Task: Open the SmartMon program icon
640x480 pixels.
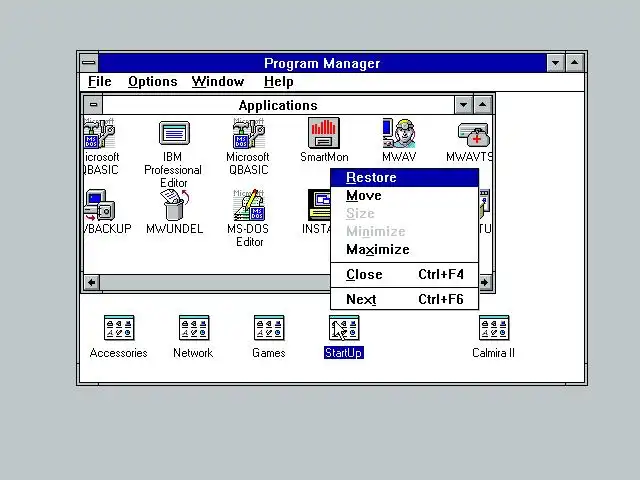Action: (x=324, y=133)
